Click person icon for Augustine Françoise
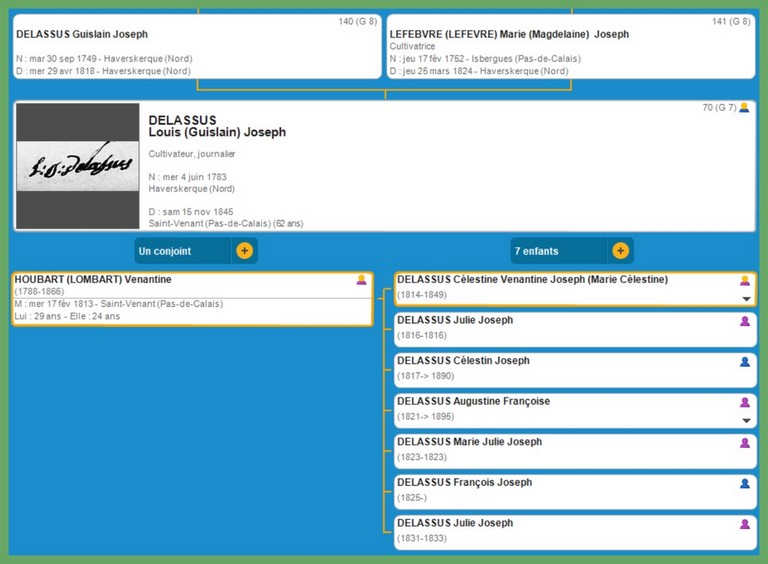The image size is (768, 564). point(744,402)
